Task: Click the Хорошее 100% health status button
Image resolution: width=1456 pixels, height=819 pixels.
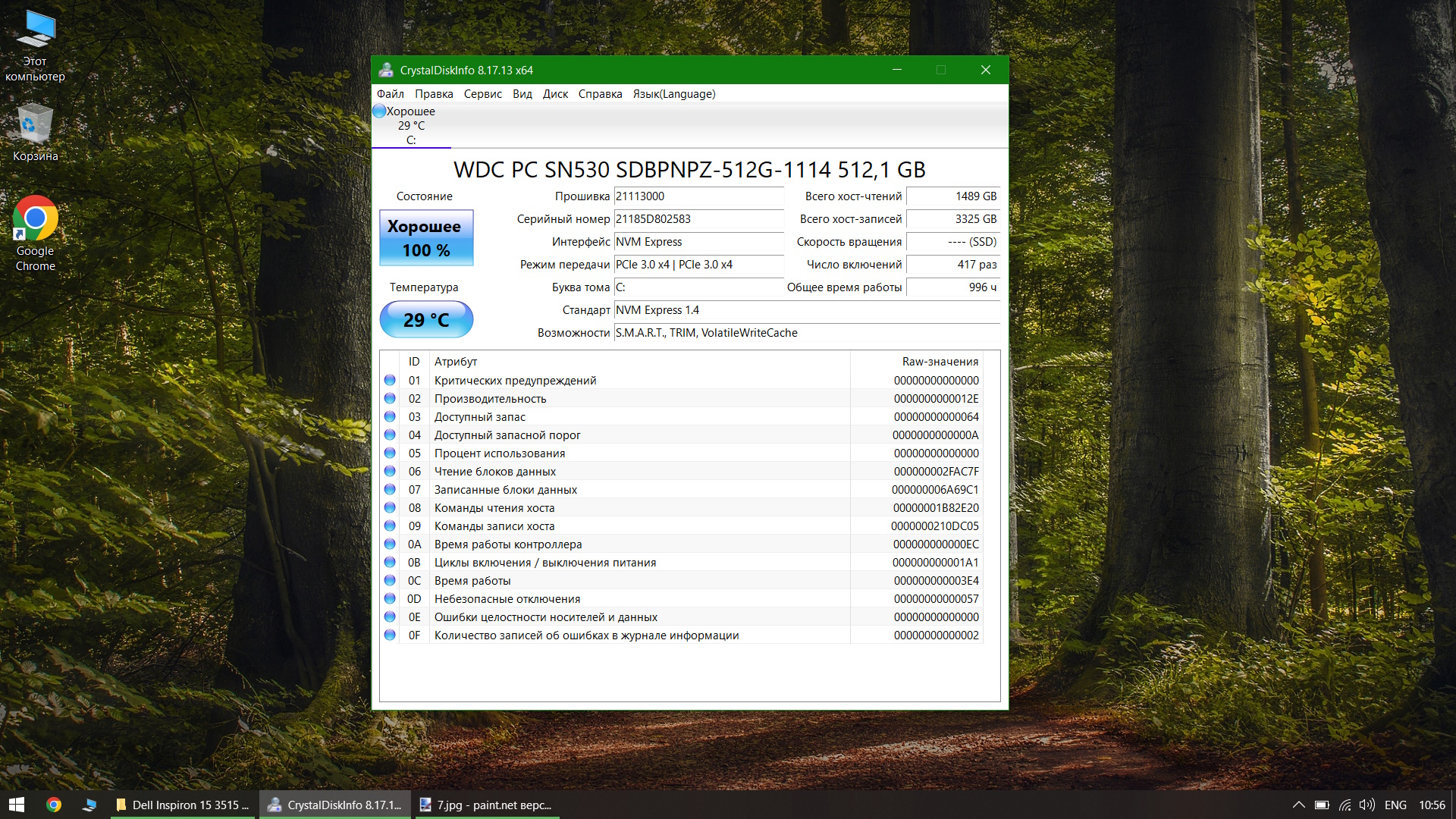Action: (x=426, y=238)
